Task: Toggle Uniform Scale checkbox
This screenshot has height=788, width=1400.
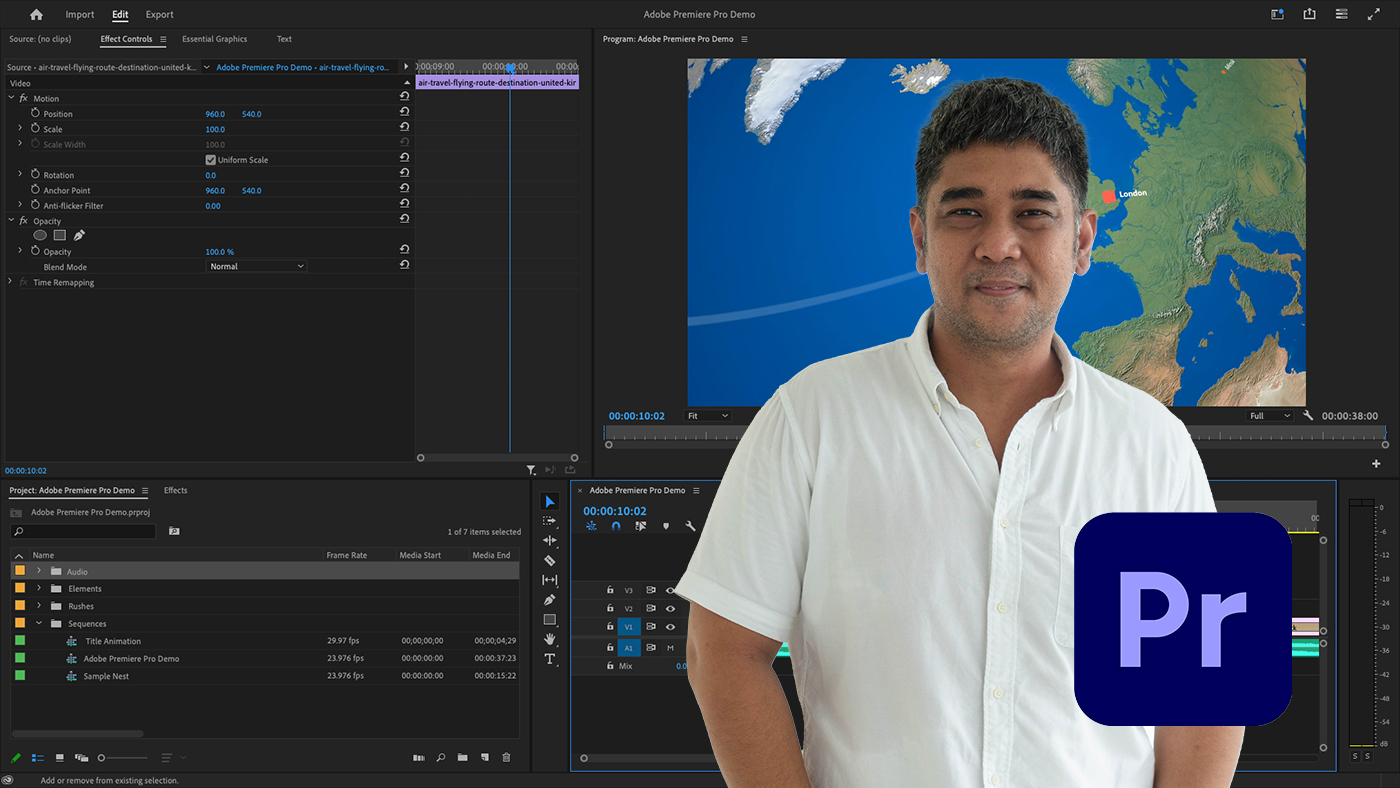Action: click(x=211, y=160)
